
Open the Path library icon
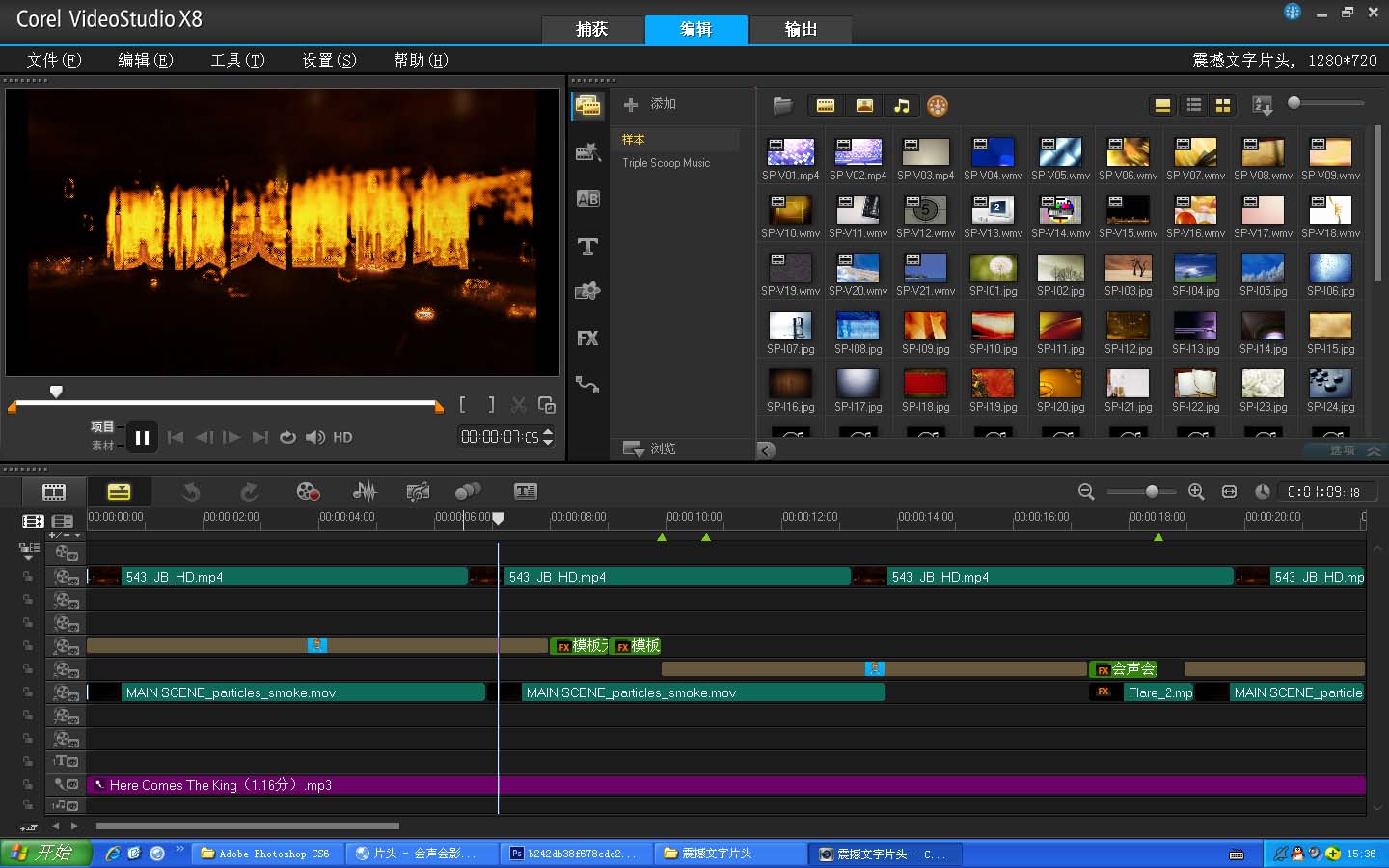(588, 385)
